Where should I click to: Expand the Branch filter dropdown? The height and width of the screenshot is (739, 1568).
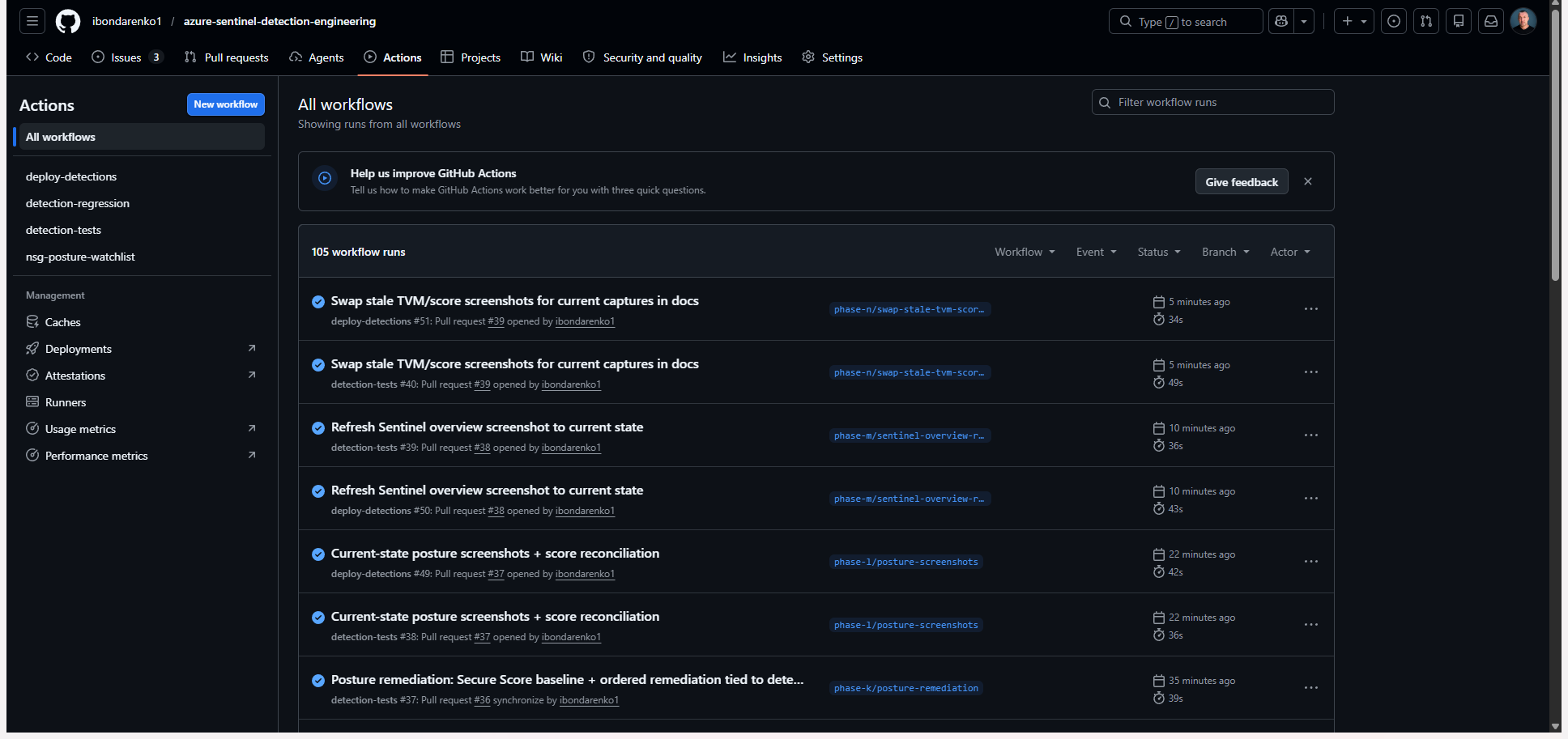(x=1225, y=252)
